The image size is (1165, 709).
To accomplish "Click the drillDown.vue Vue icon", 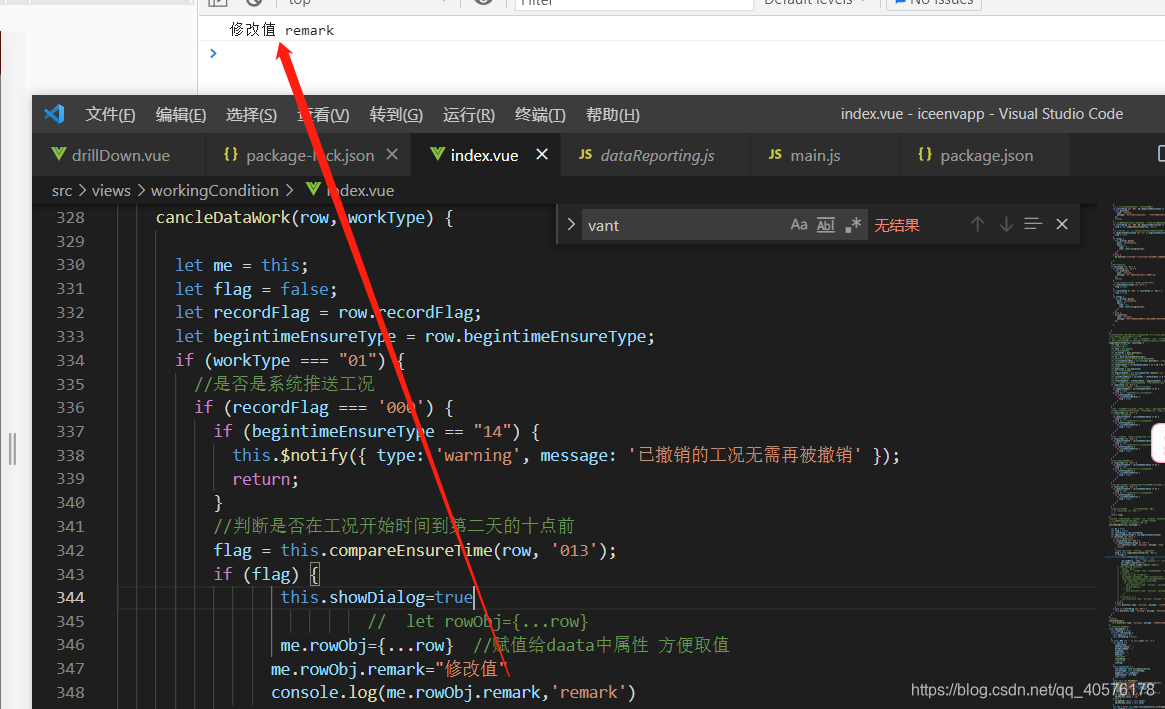I will tap(59, 154).
